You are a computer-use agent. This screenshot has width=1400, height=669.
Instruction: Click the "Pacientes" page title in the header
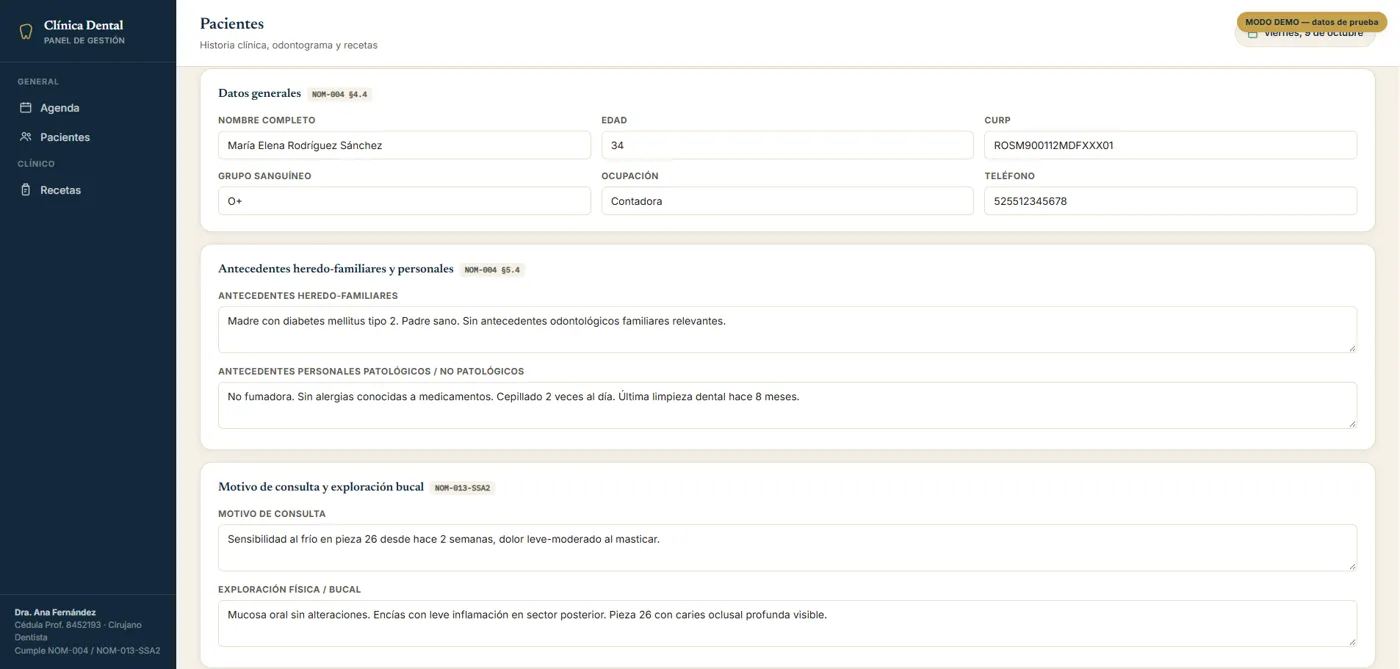coord(232,23)
